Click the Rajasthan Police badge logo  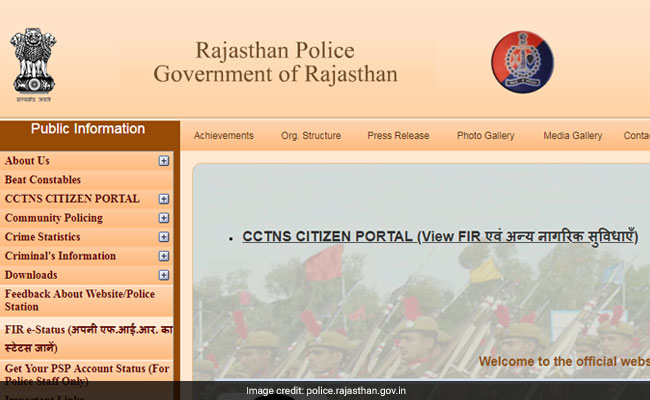(x=522, y=62)
